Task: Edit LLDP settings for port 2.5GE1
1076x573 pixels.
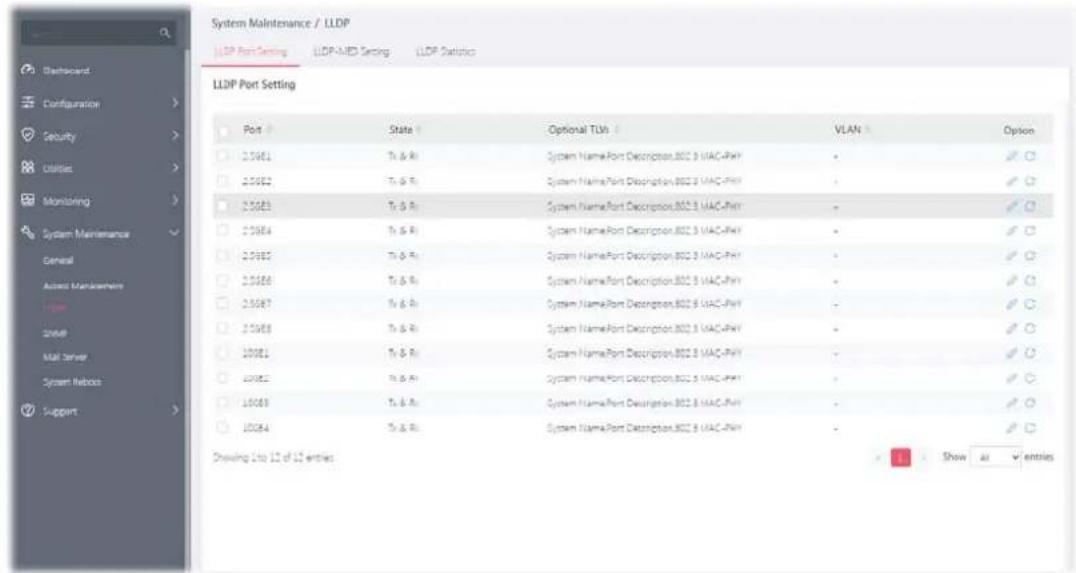Action: point(1011,156)
